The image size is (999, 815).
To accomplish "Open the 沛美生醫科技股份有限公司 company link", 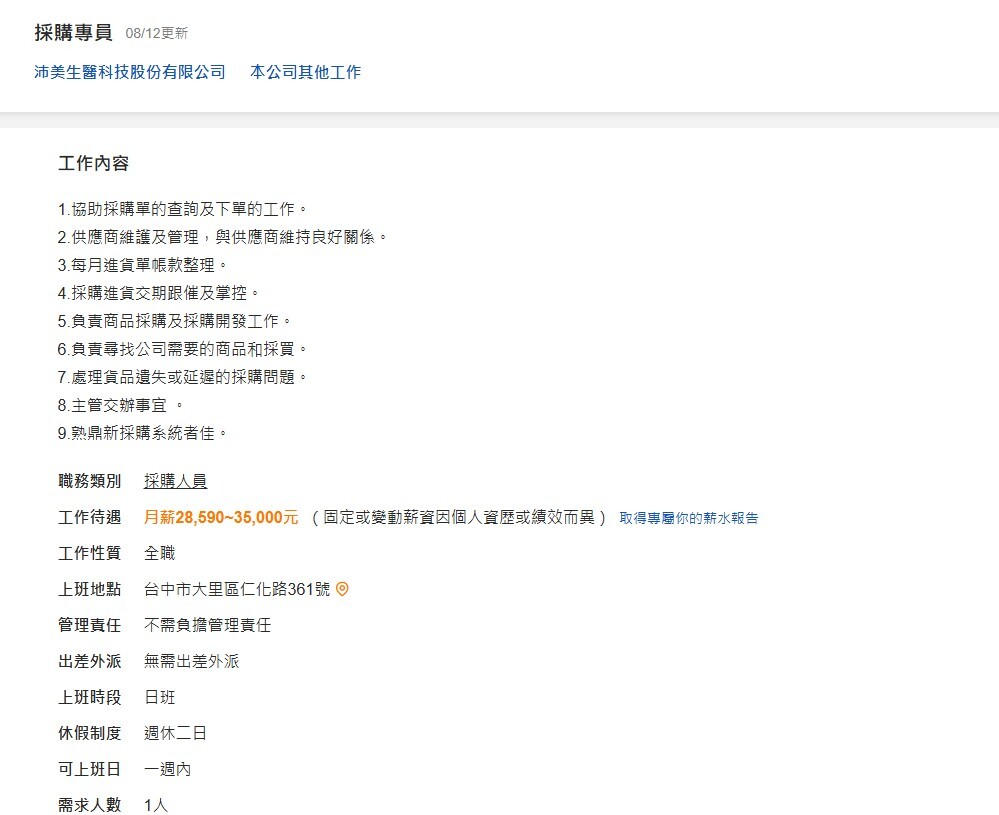I will (x=130, y=72).
